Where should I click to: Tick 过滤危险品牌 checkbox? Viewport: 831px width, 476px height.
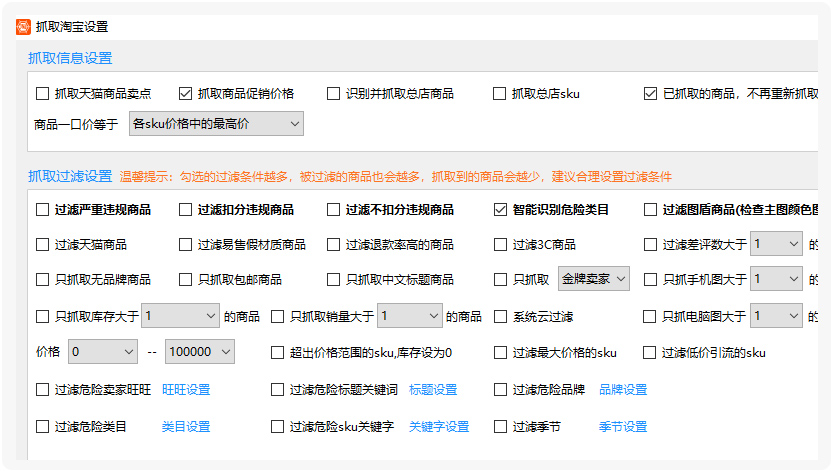[x=500, y=390]
